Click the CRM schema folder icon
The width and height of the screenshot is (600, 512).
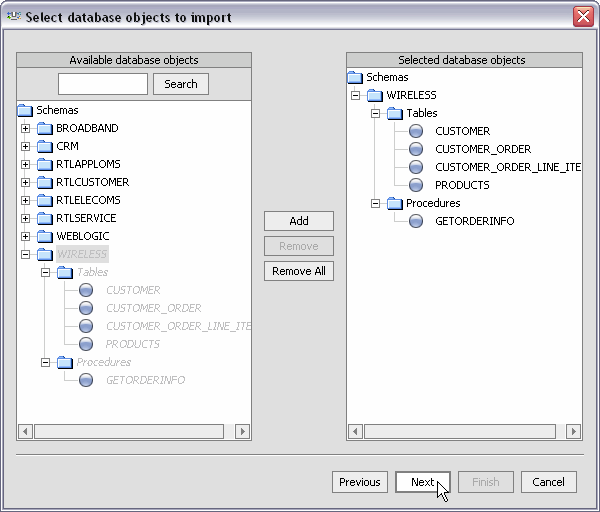(45, 146)
